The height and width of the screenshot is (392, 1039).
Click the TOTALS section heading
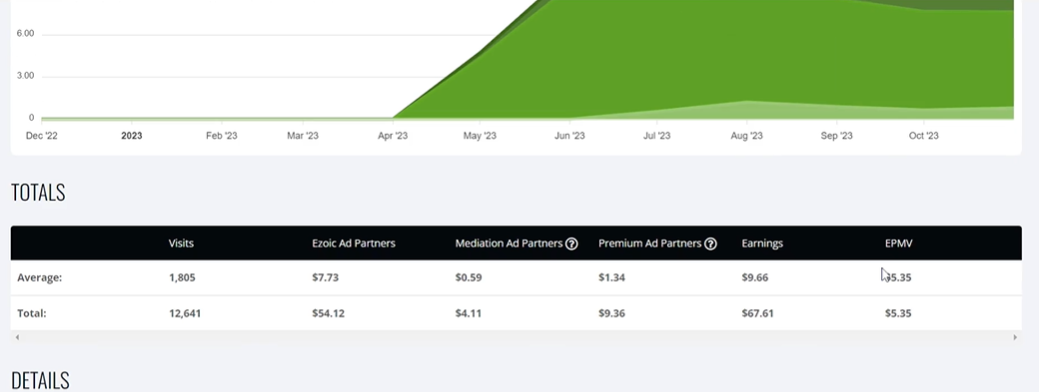click(x=38, y=193)
